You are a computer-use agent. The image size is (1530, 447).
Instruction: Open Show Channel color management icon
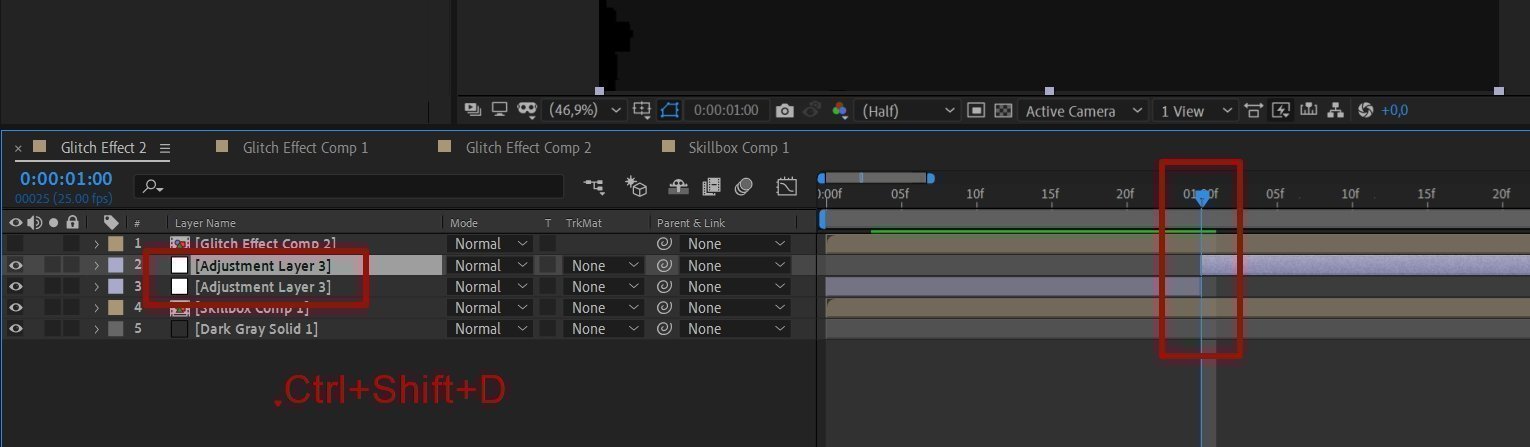pyautogui.click(x=839, y=110)
